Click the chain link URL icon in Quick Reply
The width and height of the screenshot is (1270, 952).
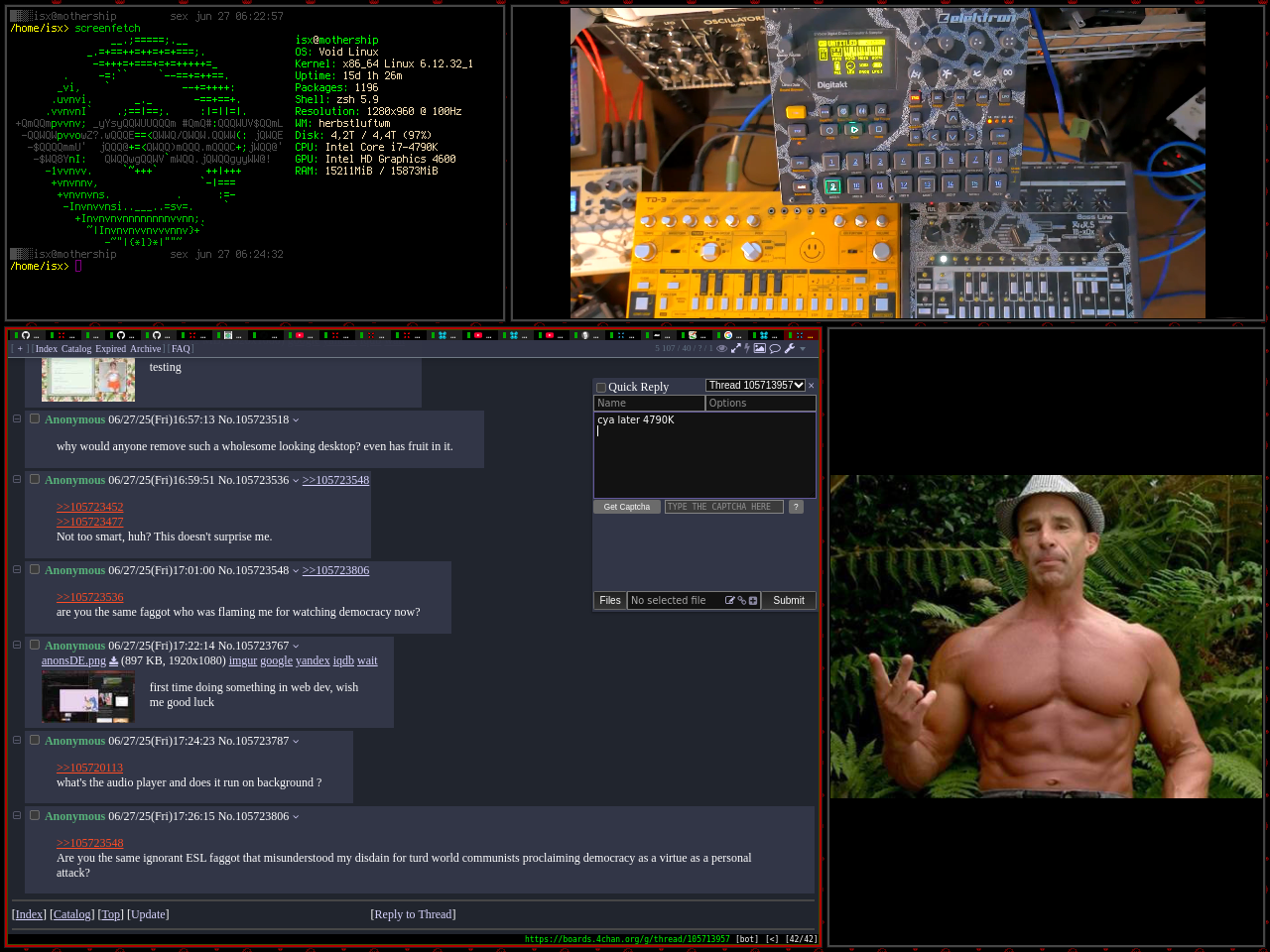(741, 601)
